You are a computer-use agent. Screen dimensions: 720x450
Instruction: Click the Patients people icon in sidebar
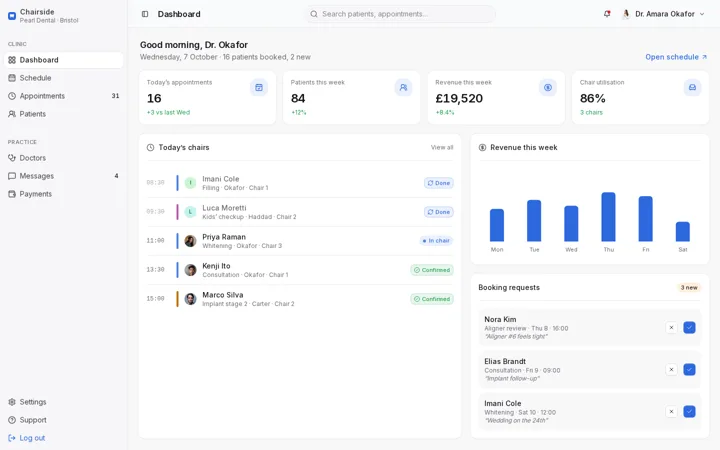click(x=12, y=114)
